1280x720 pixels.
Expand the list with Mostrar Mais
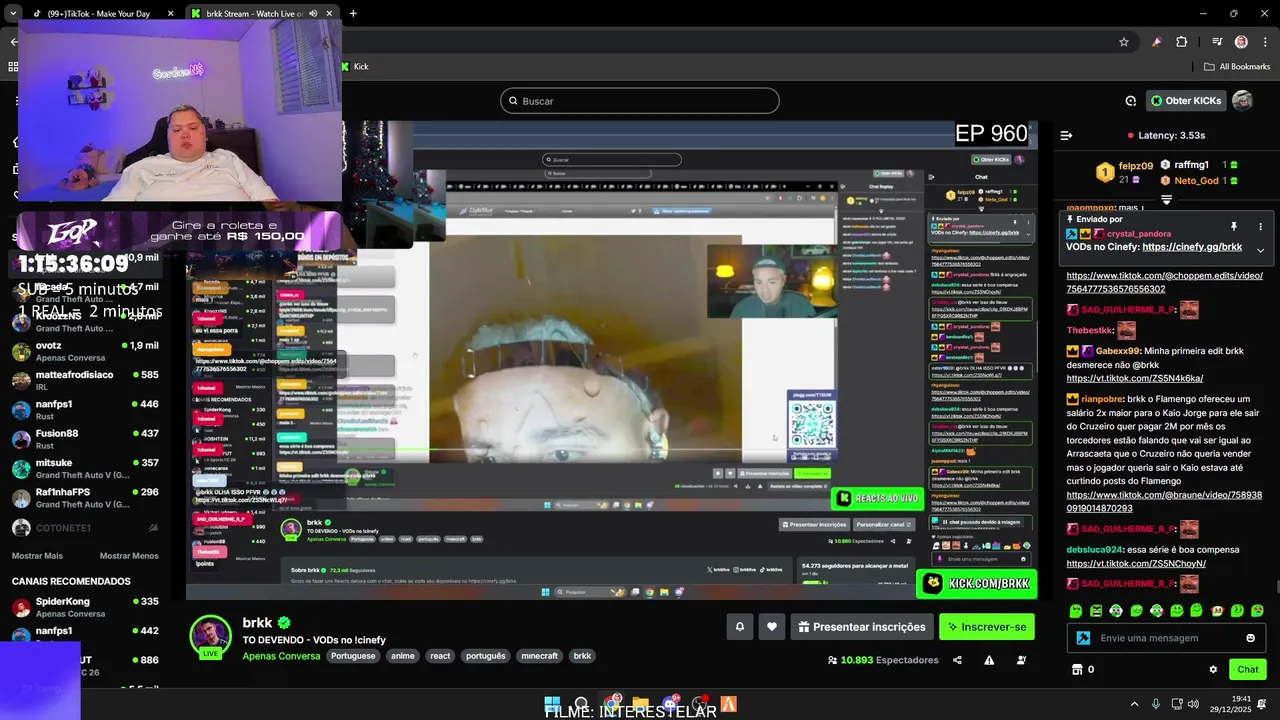[x=37, y=556]
